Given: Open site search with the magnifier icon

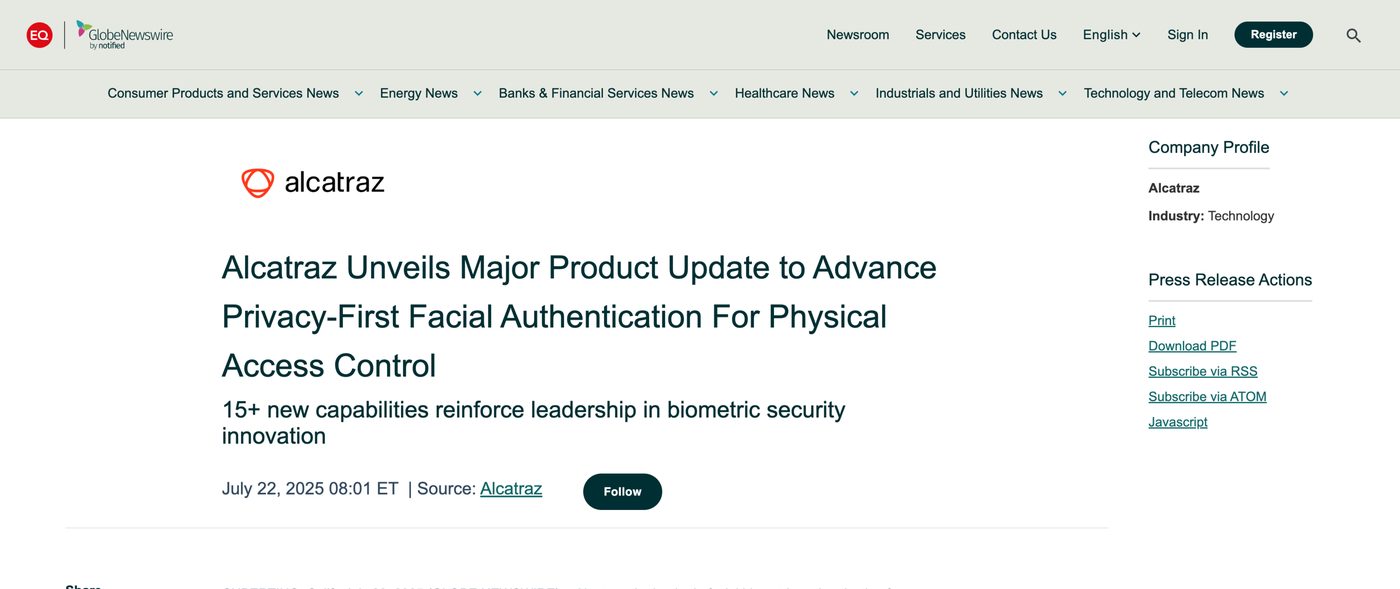Looking at the screenshot, I should [1353, 34].
